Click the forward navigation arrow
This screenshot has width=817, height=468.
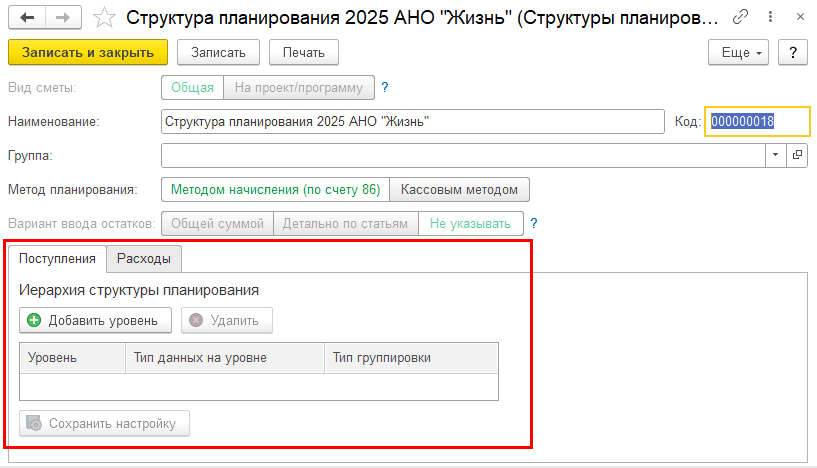tap(61, 18)
